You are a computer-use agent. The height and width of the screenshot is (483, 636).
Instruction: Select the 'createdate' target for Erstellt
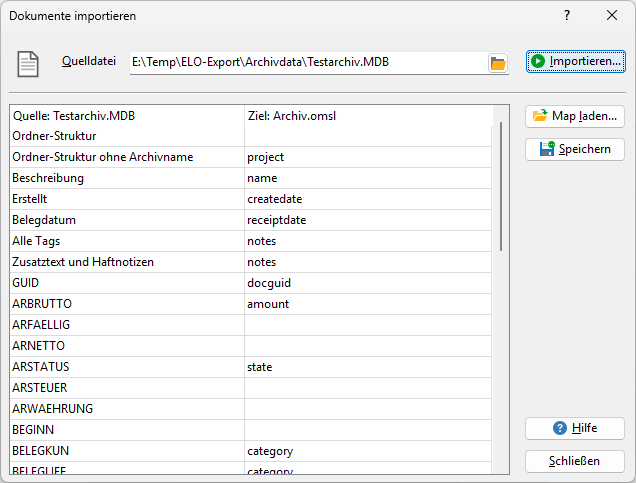point(368,199)
